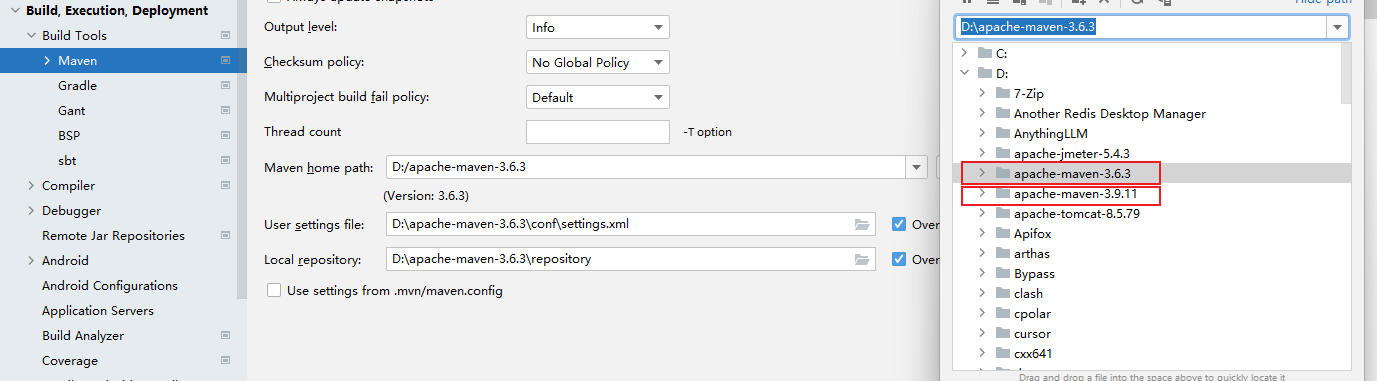Click the Thread count input field
The image size is (1377, 381).
click(x=598, y=132)
